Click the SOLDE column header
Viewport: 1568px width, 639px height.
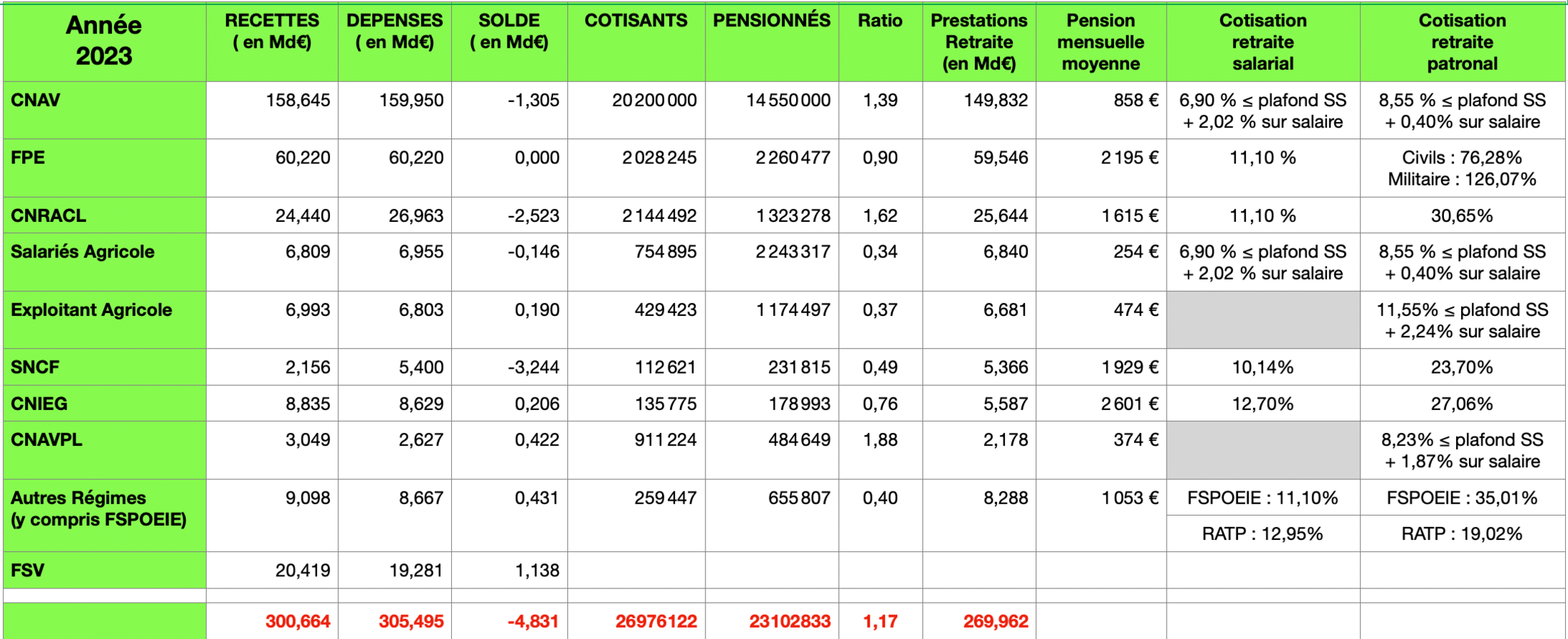pos(509,31)
